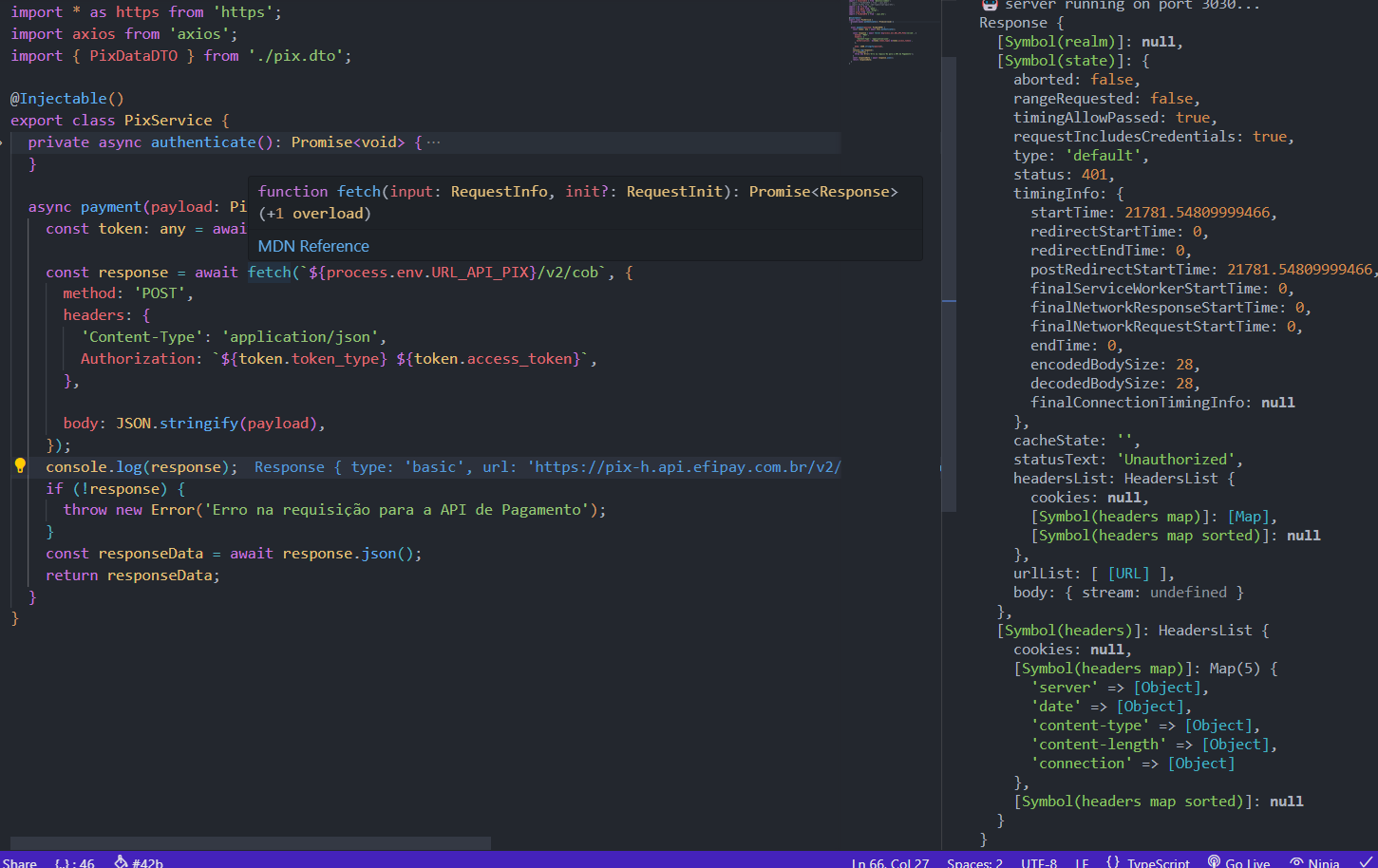The image size is (1378, 868).
Task: Click the editor horizontal scrollbar at bottom
Action: point(250,843)
